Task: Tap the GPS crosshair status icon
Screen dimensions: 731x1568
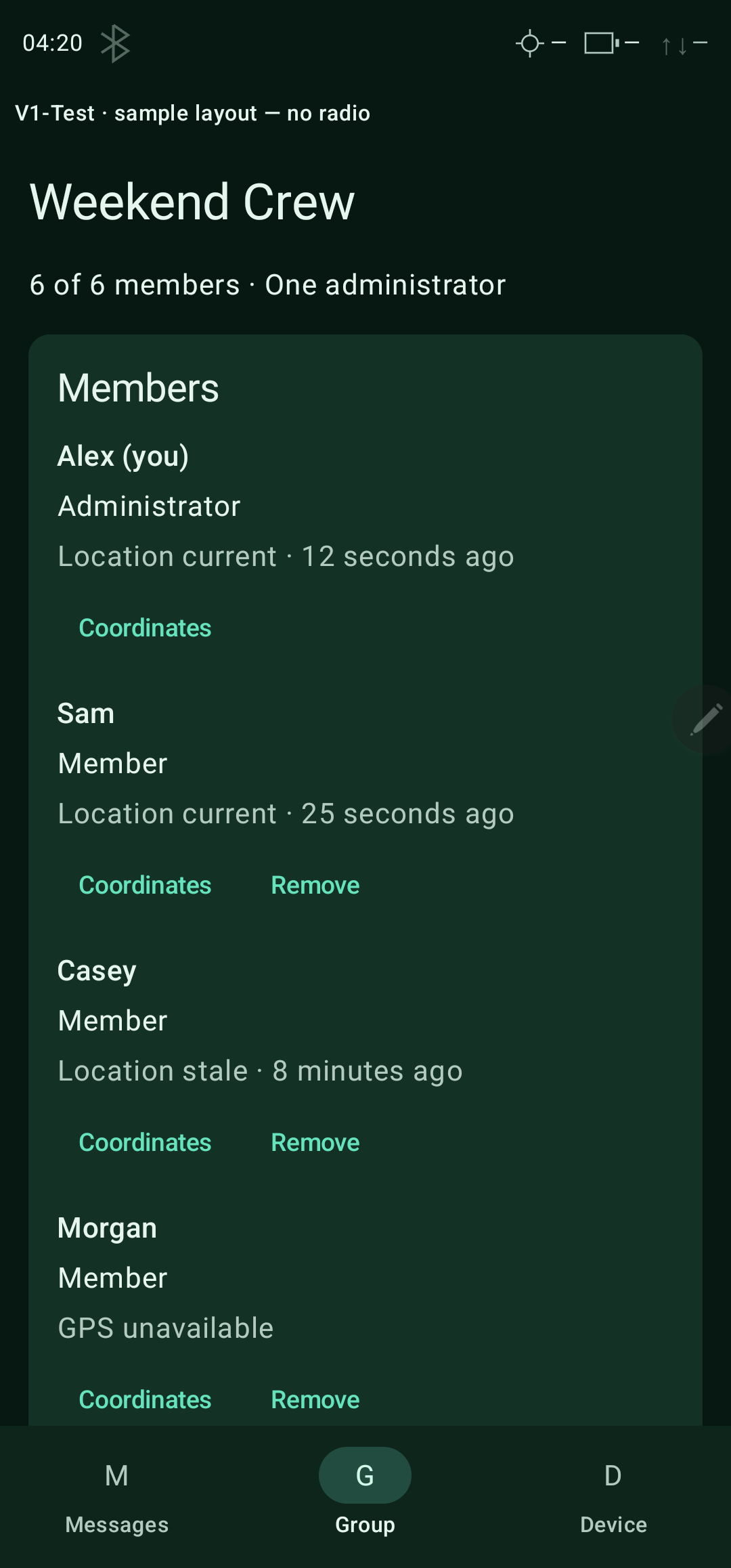Action: [x=530, y=43]
